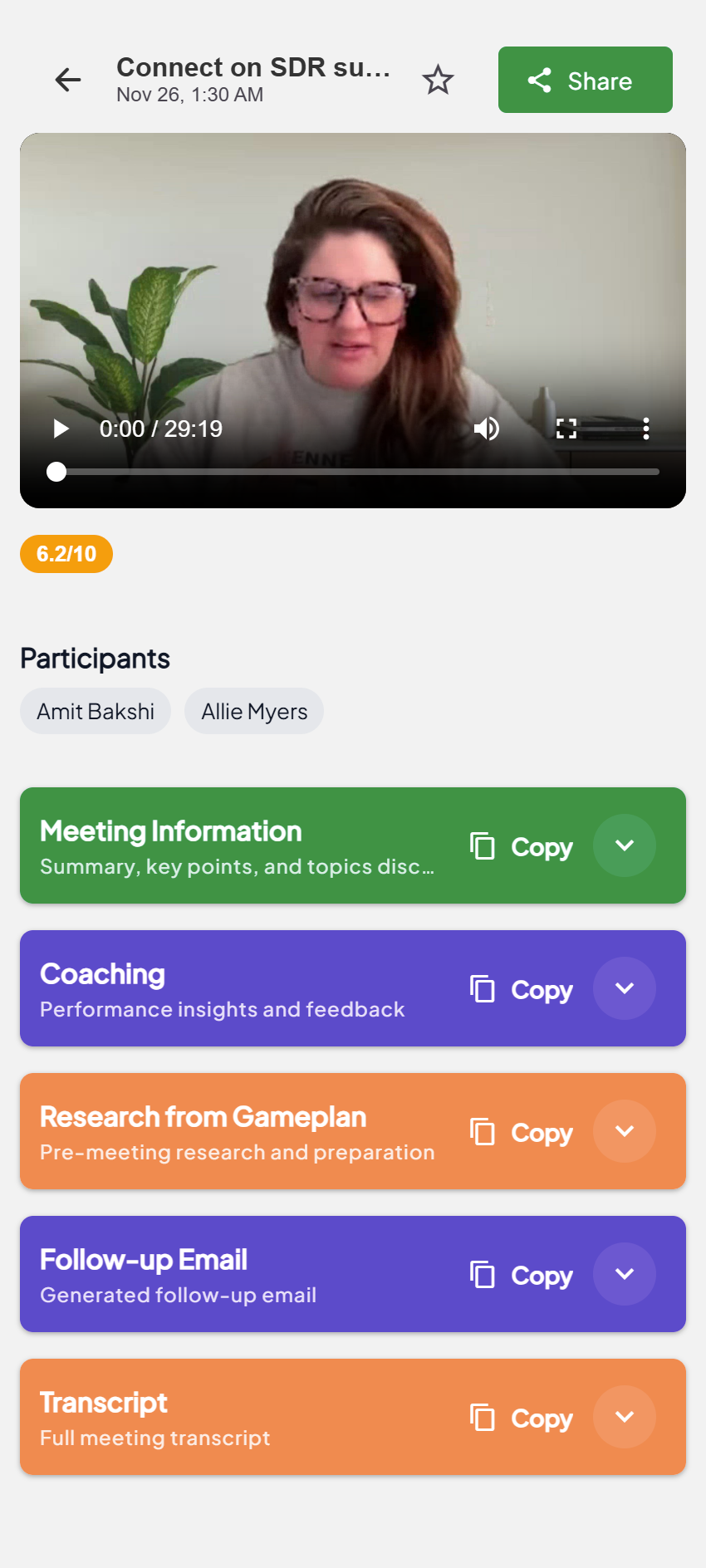Open video more options menu
Image resolution: width=706 pixels, height=1568 pixels.
pyautogui.click(x=645, y=429)
